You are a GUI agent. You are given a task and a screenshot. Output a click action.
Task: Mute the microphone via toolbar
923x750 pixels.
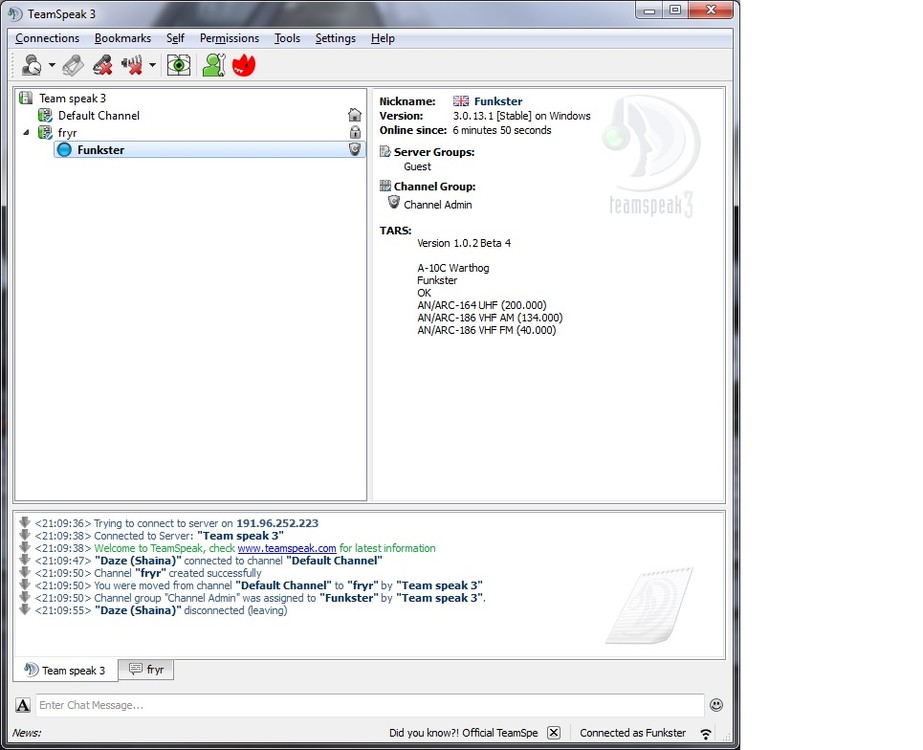102,64
